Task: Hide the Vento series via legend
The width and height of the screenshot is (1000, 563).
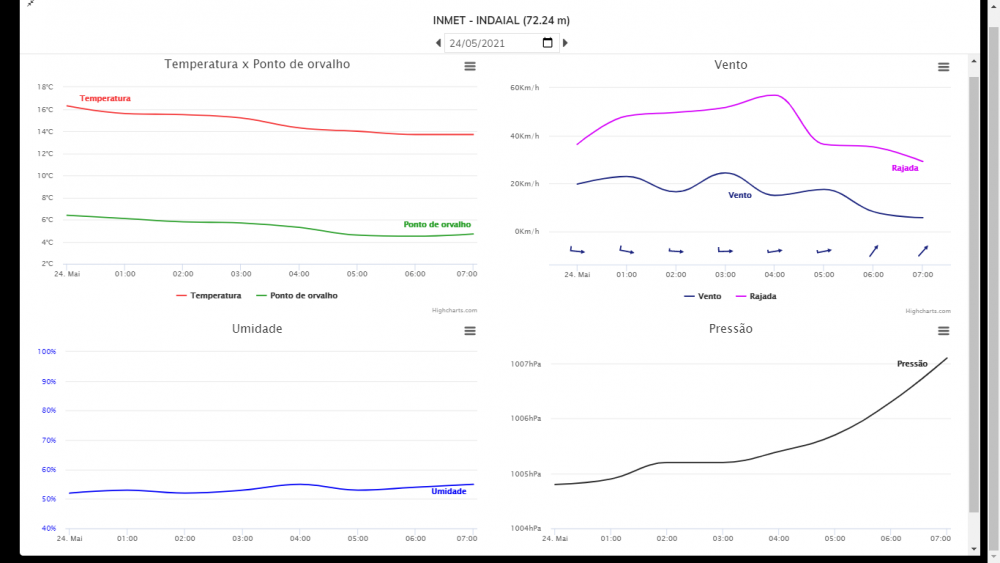Action: (703, 296)
